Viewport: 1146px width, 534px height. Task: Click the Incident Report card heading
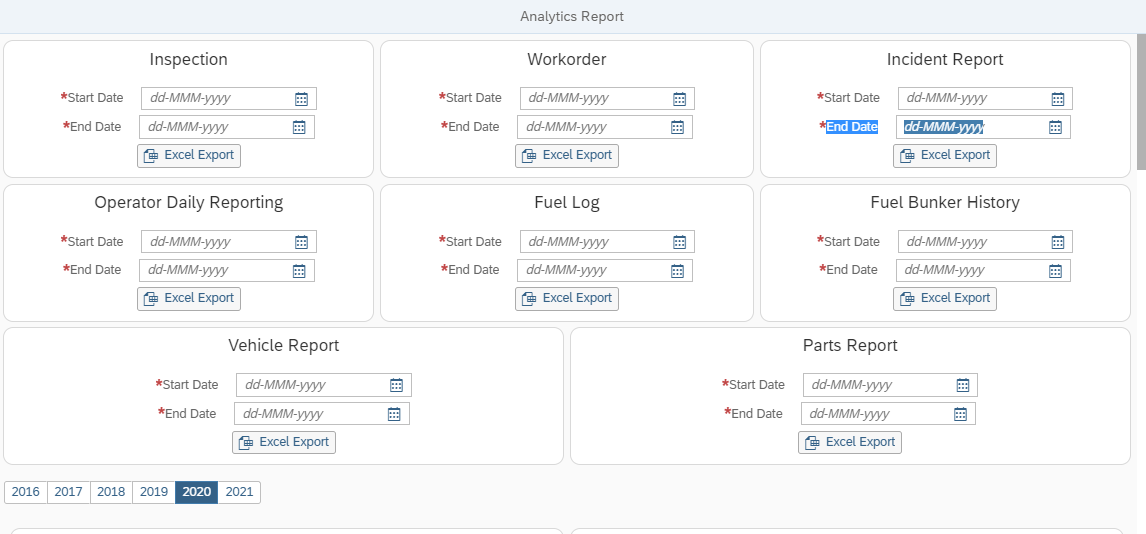click(x=945, y=59)
